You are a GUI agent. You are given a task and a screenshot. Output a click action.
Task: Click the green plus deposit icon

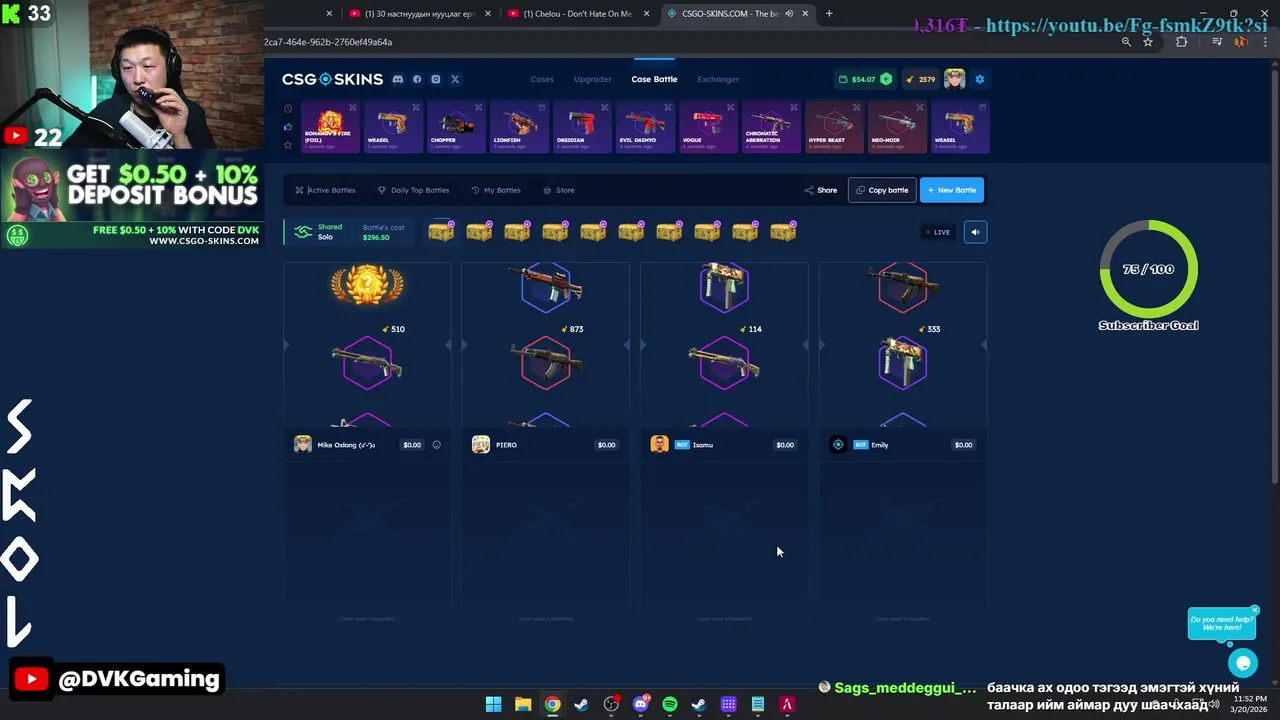pos(886,79)
